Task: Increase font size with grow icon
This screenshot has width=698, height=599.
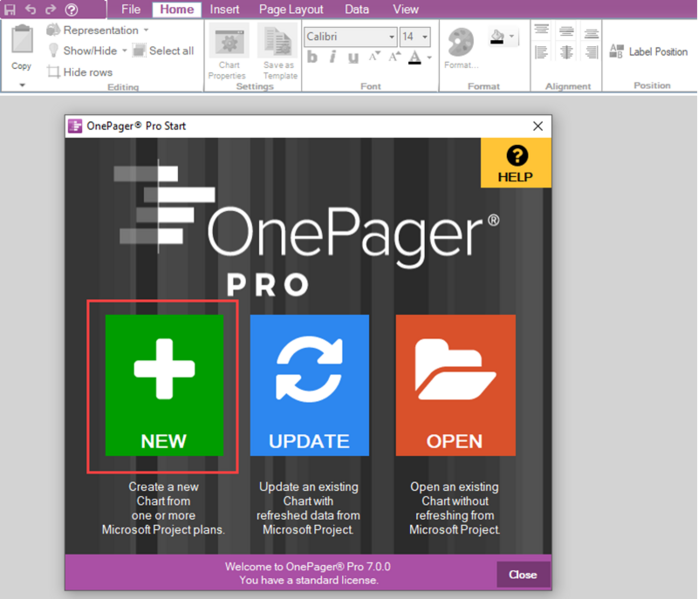Action: click(x=394, y=57)
